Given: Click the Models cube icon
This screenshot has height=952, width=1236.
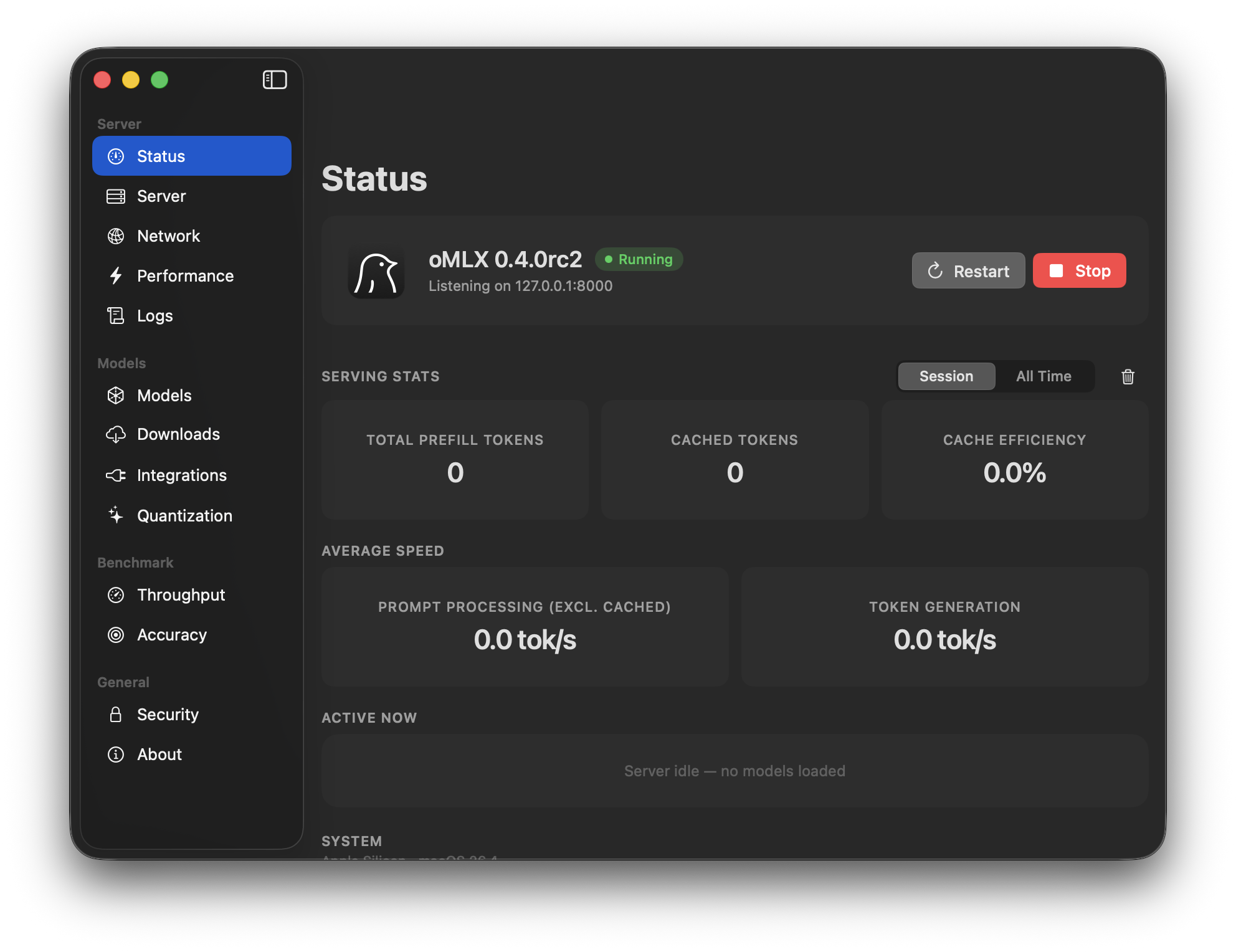Looking at the screenshot, I should (x=116, y=396).
